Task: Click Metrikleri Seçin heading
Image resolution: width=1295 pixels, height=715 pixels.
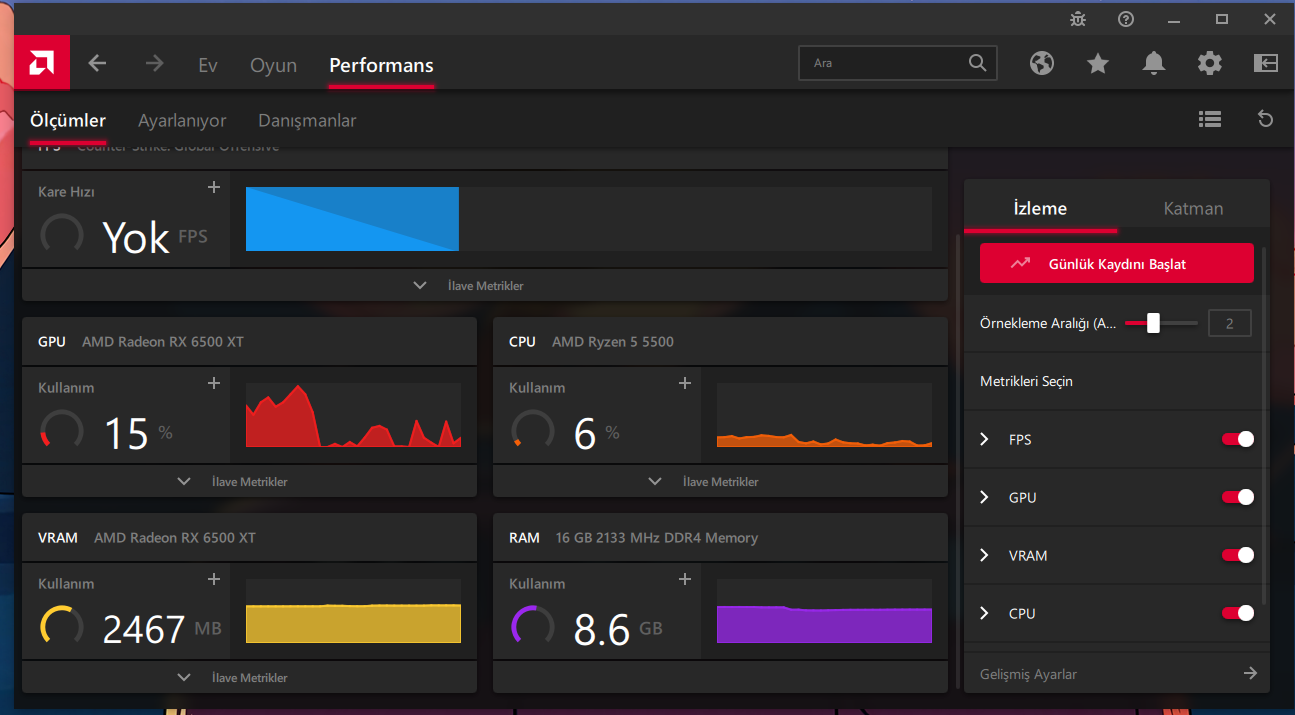Action: [x=1026, y=381]
